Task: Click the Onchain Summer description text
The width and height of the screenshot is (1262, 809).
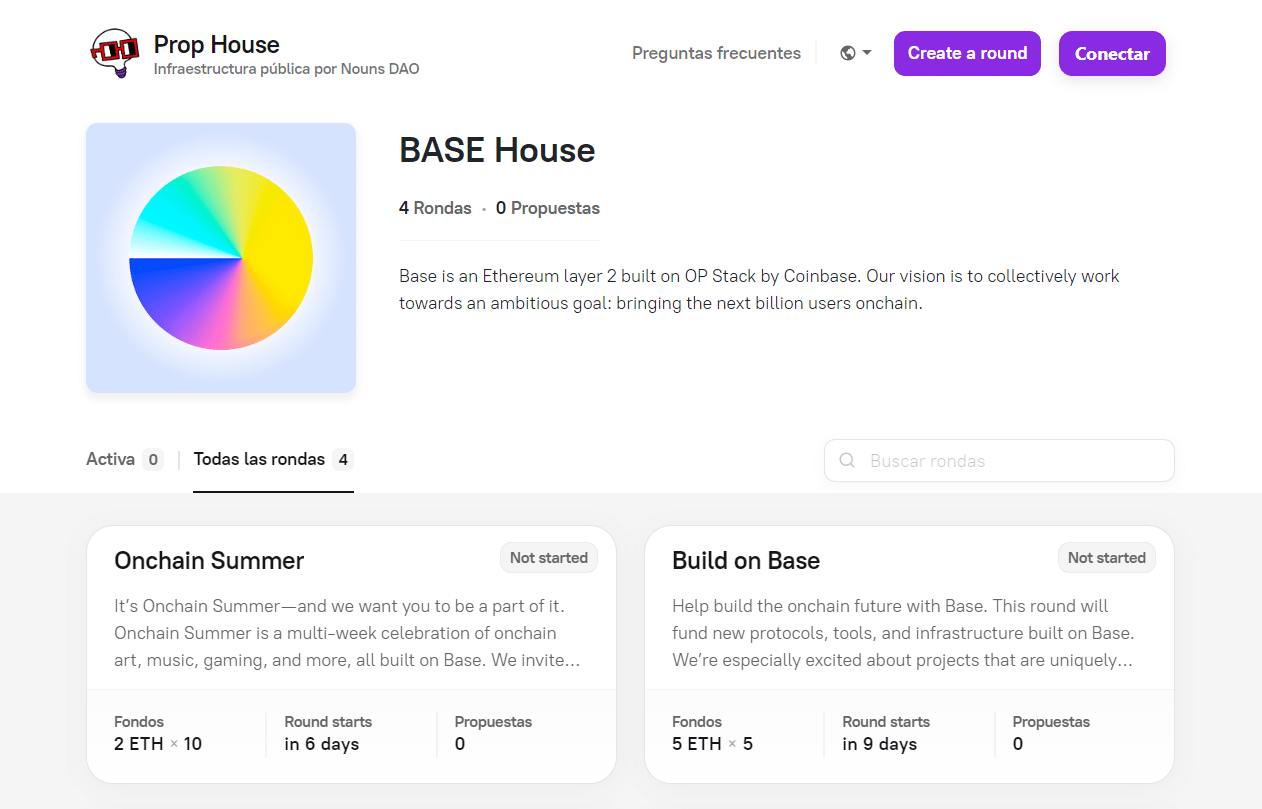Action: [349, 633]
